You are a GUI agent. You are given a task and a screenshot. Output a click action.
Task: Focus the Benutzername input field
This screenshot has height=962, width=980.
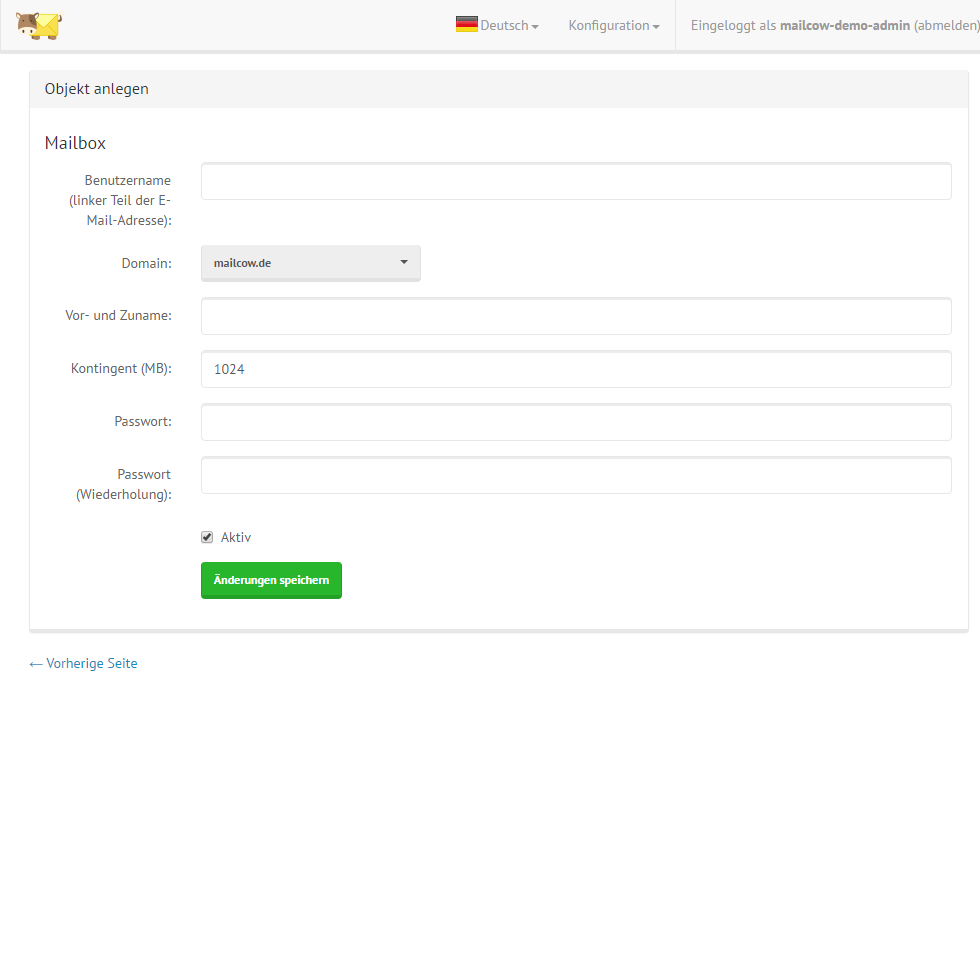point(575,182)
